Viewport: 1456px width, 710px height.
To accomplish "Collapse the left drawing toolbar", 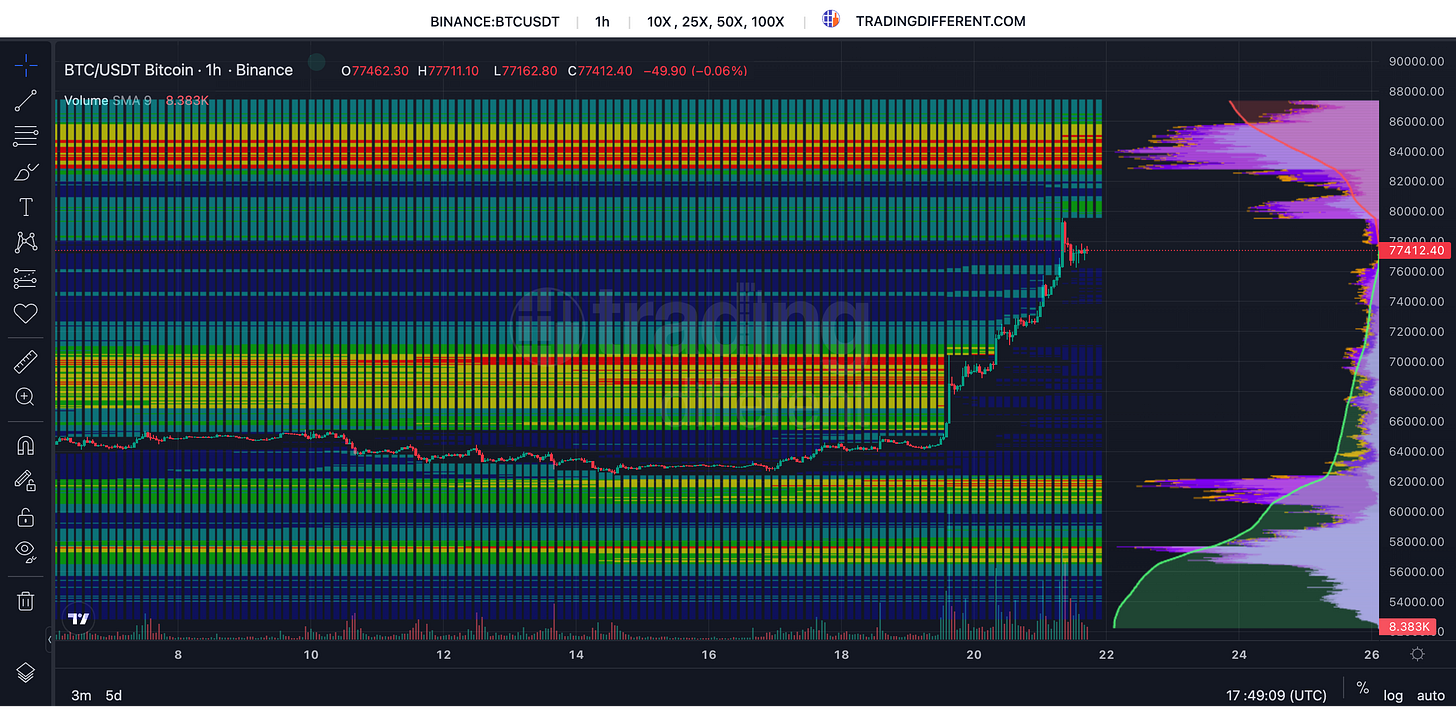I will 50,638.
